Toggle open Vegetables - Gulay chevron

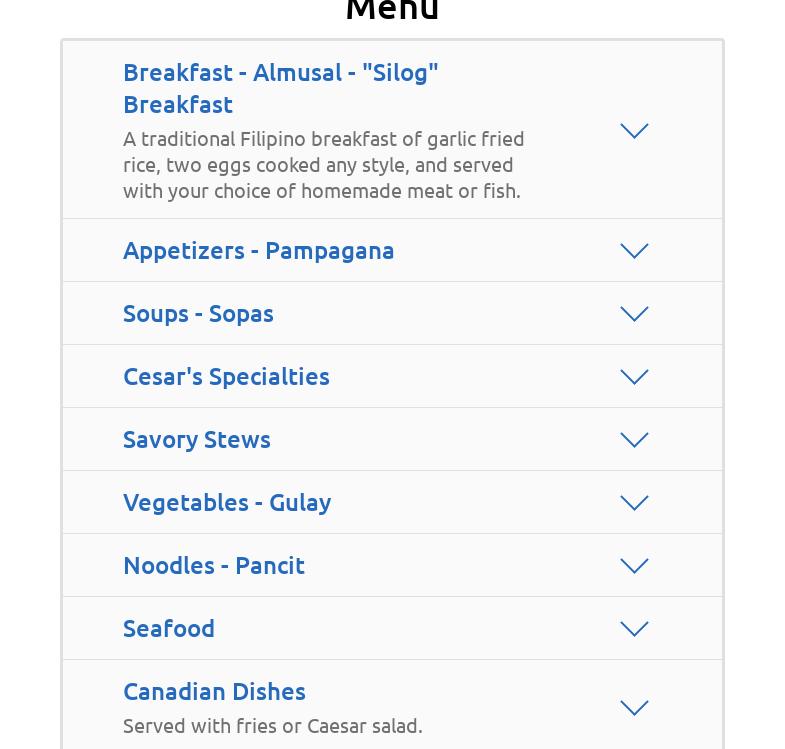pos(634,503)
